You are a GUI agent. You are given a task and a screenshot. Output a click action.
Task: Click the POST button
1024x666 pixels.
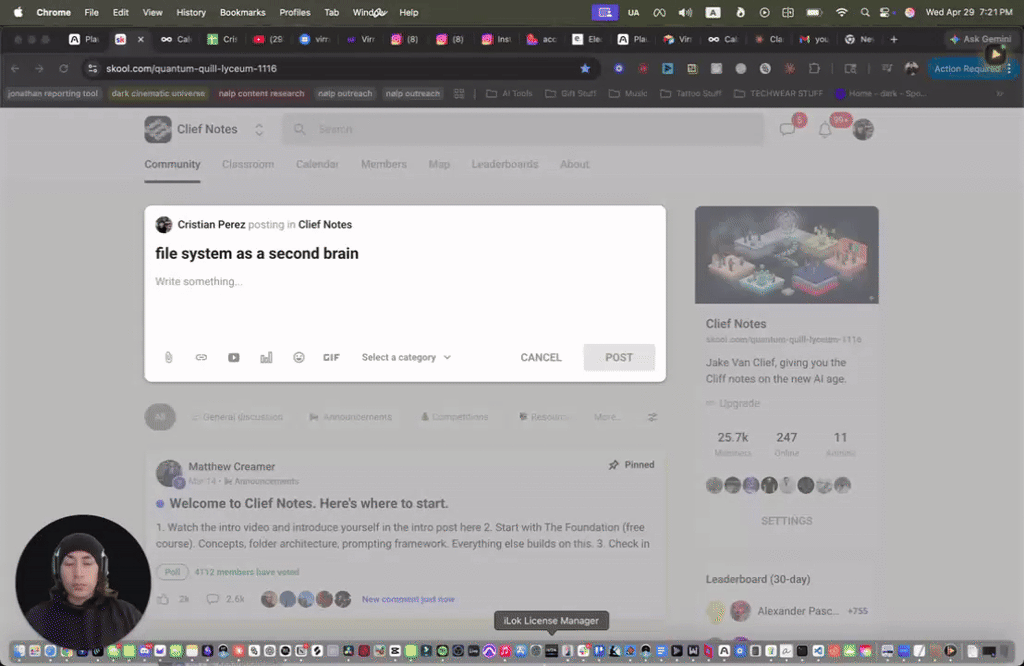click(x=619, y=357)
